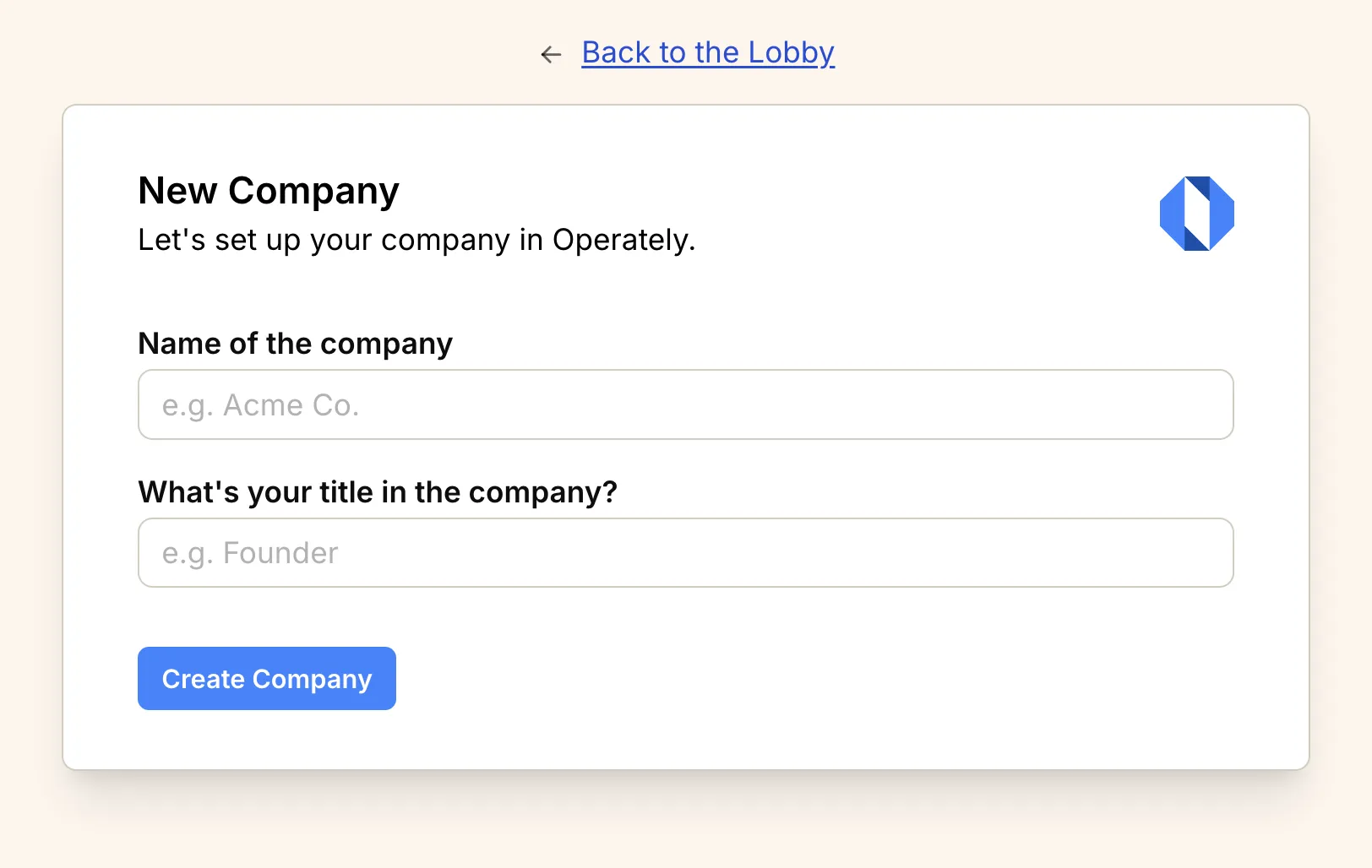1372x868 pixels.
Task: Click the Name of the company label
Action: coord(294,344)
